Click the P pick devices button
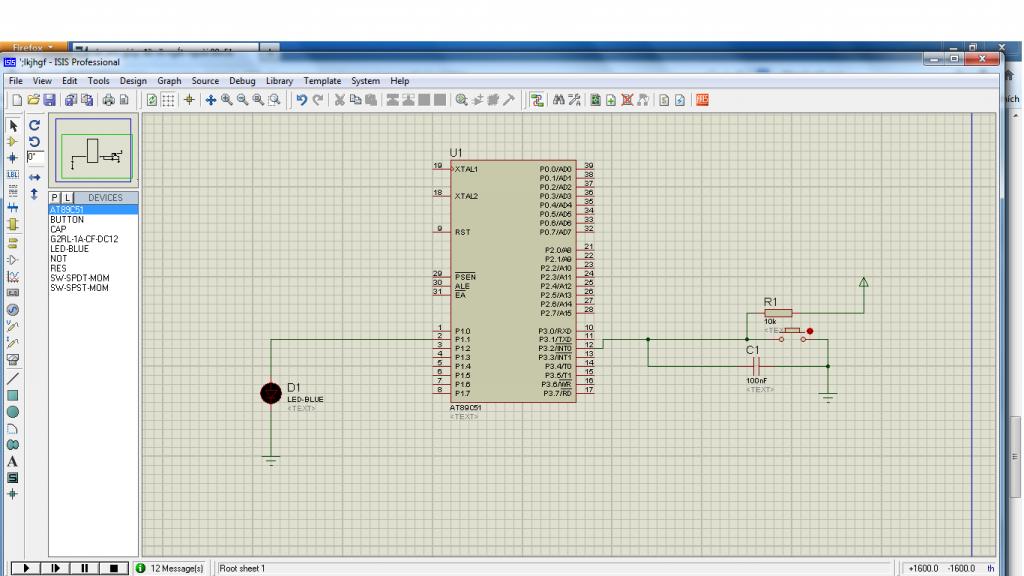 click(55, 198)
